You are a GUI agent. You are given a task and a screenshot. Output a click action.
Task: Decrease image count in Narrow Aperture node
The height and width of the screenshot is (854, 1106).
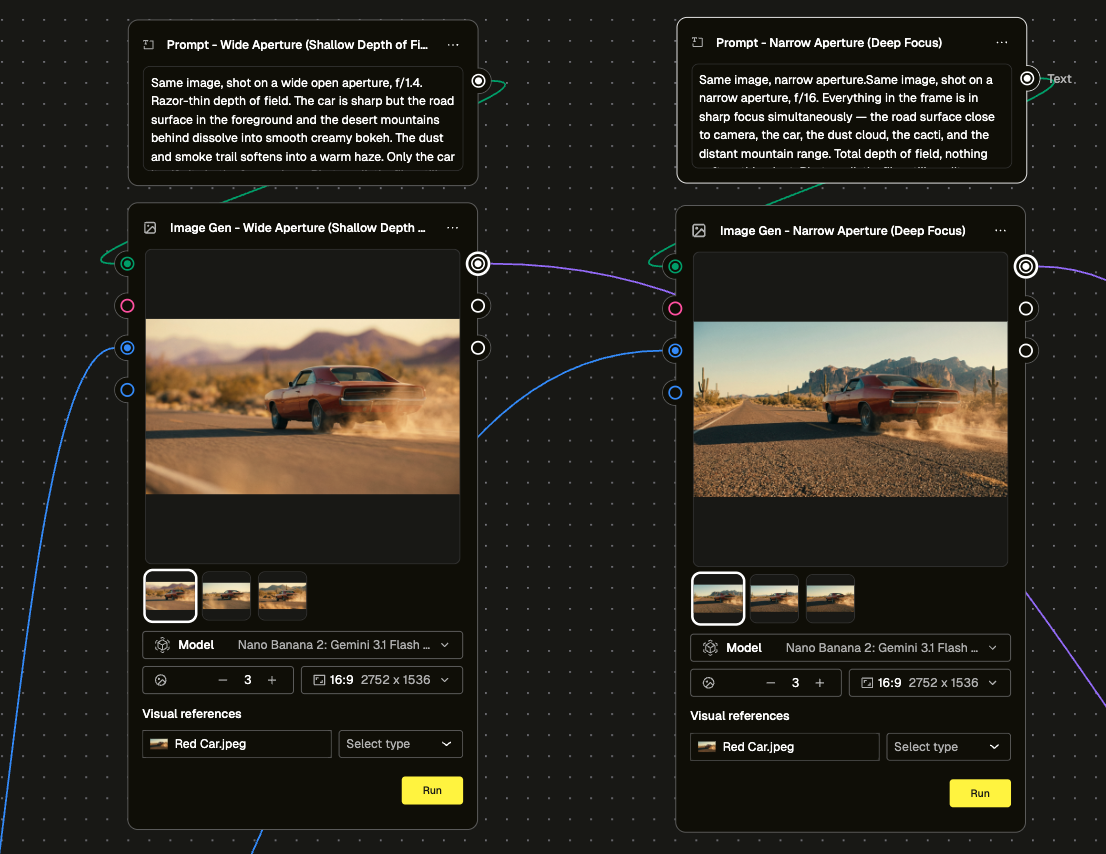tap(770, 683)
